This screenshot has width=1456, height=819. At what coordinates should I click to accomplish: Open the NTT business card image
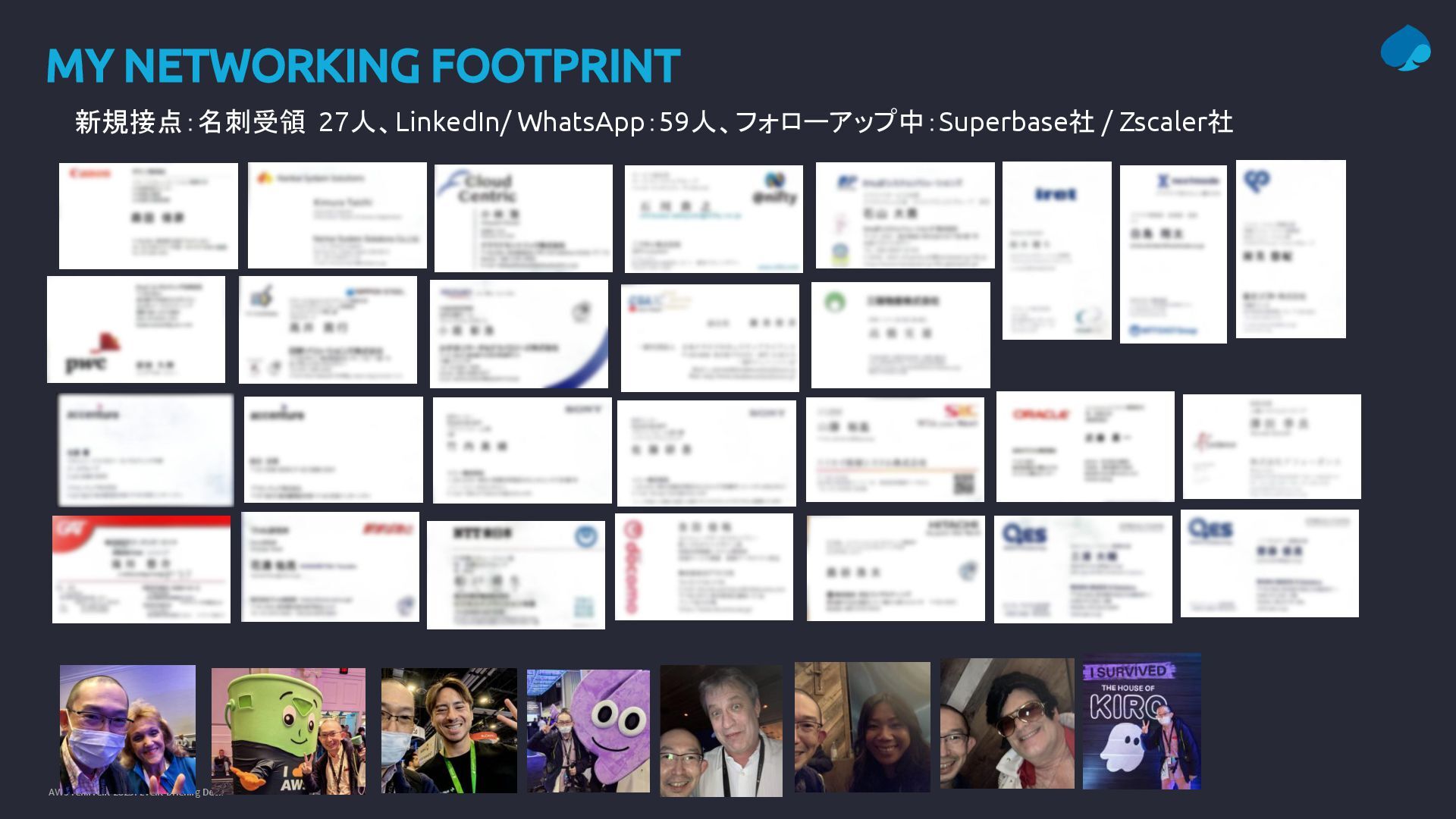515,574
